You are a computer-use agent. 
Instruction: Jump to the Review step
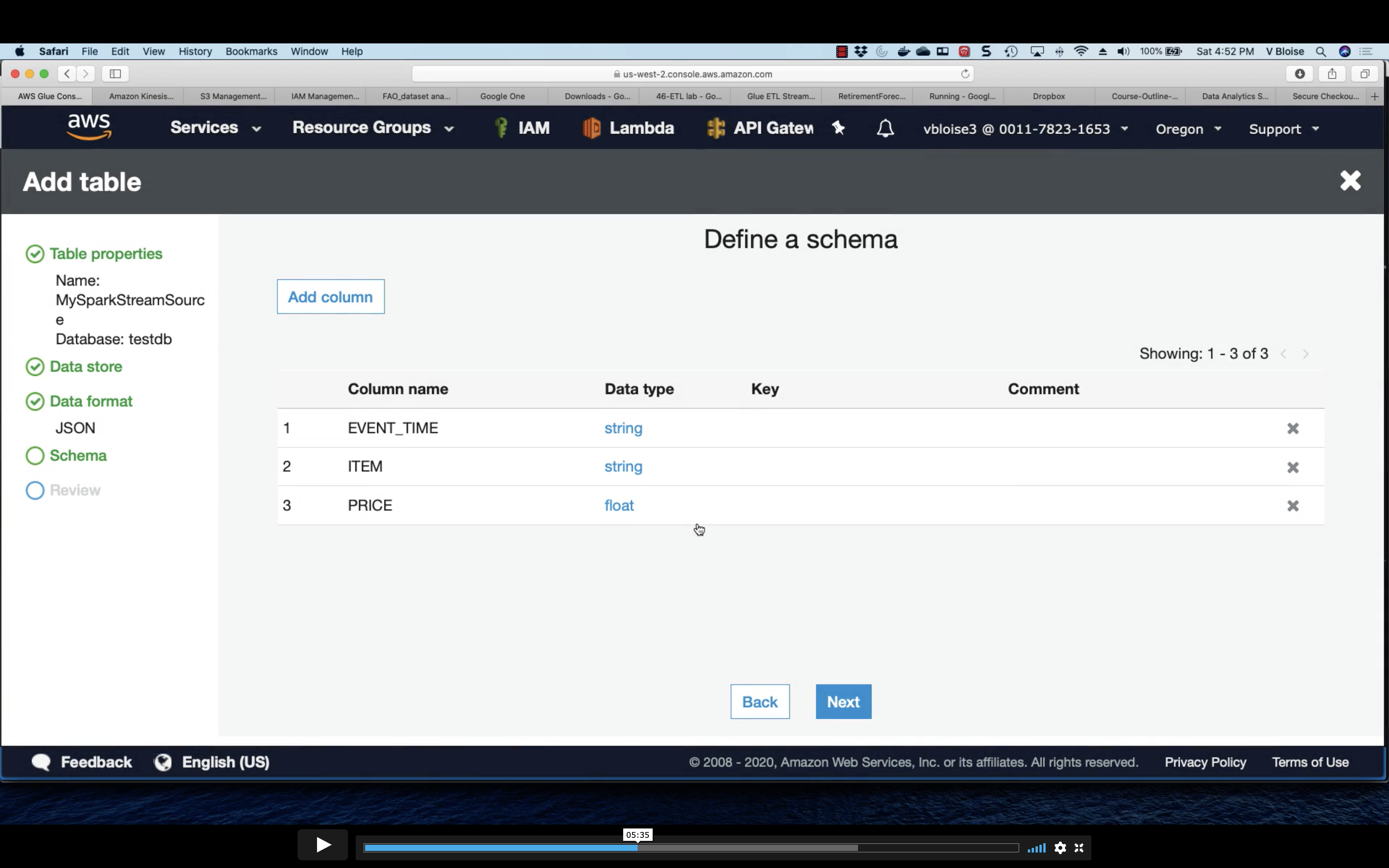pos(75,490)
